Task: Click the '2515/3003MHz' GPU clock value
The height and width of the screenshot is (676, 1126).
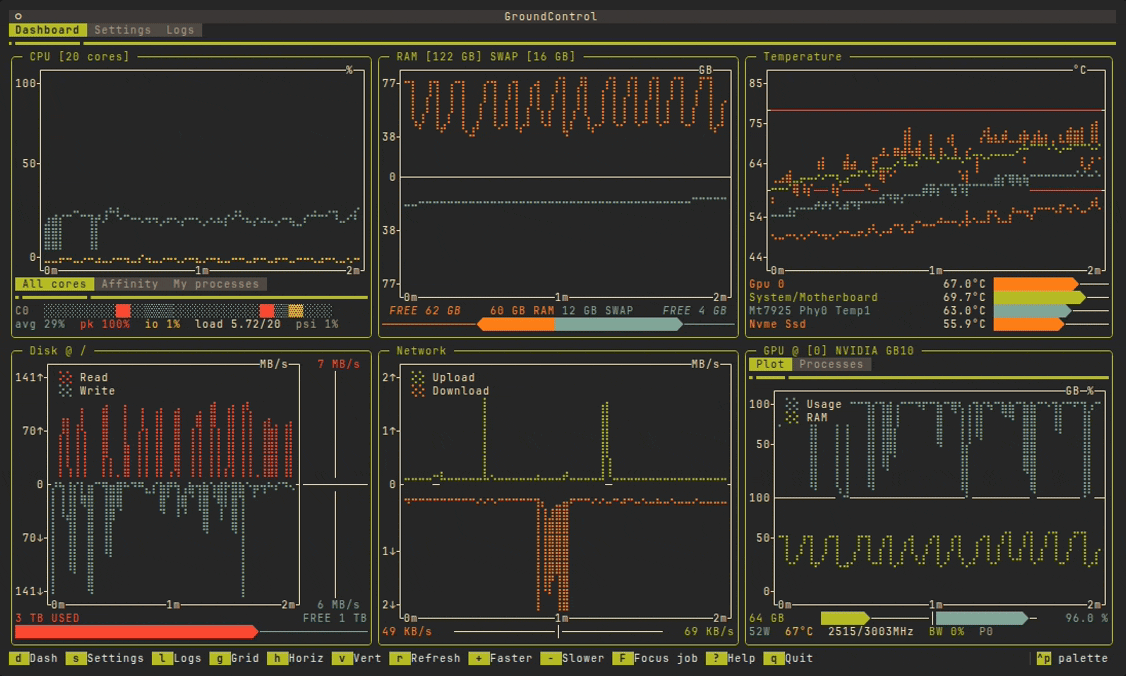Action: coord(870,631)
